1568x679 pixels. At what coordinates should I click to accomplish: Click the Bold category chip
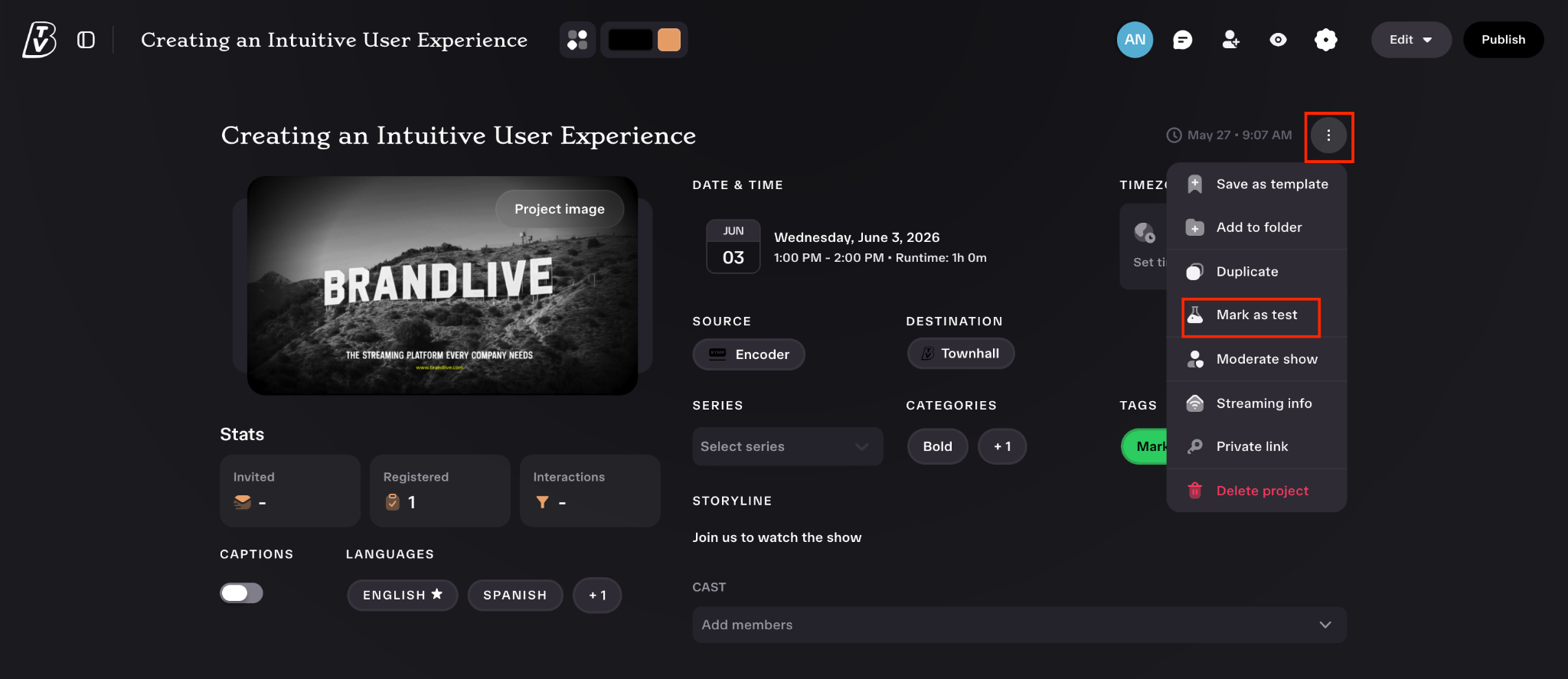point(938,446)
